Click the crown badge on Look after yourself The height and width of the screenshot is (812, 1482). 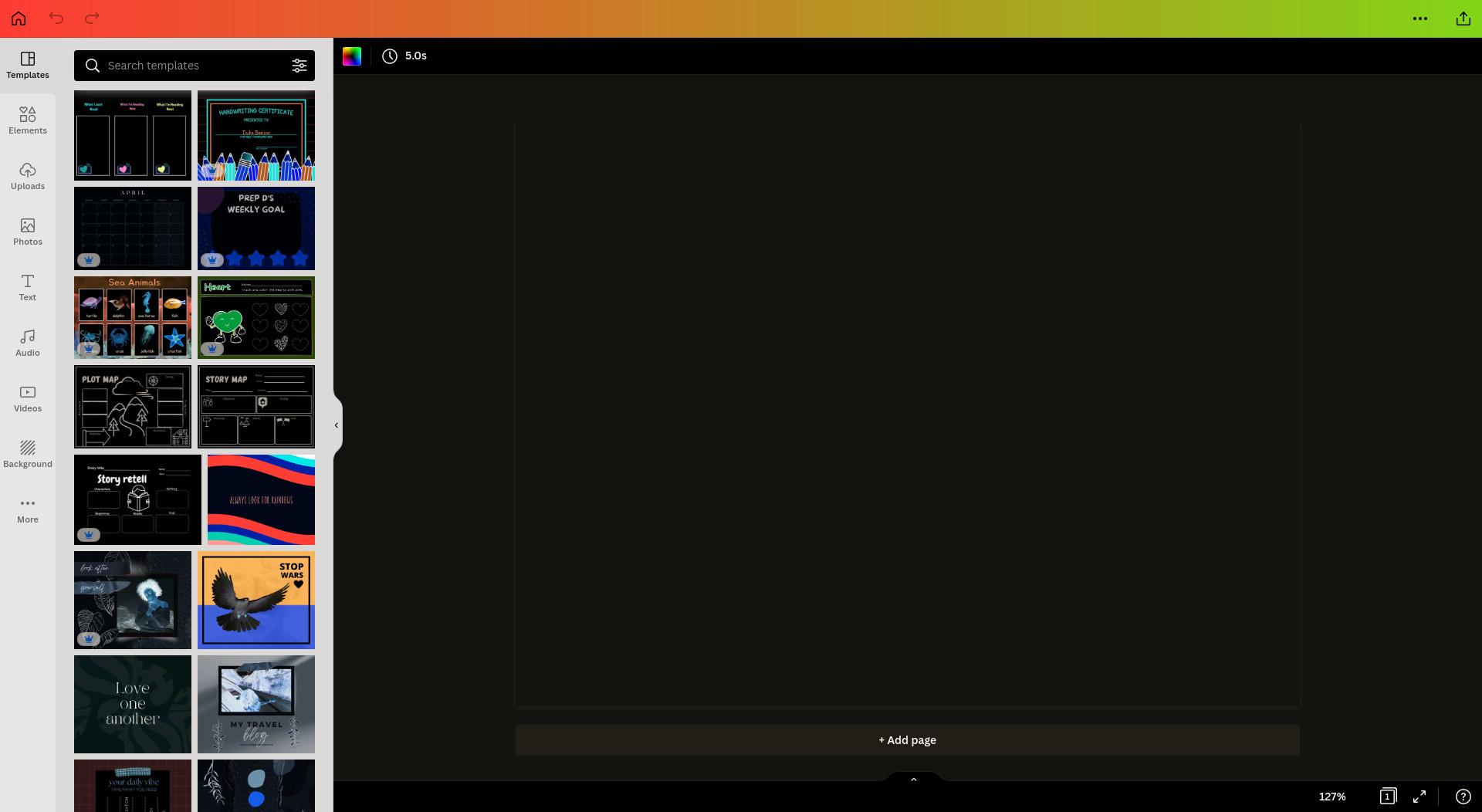[89, 639]
